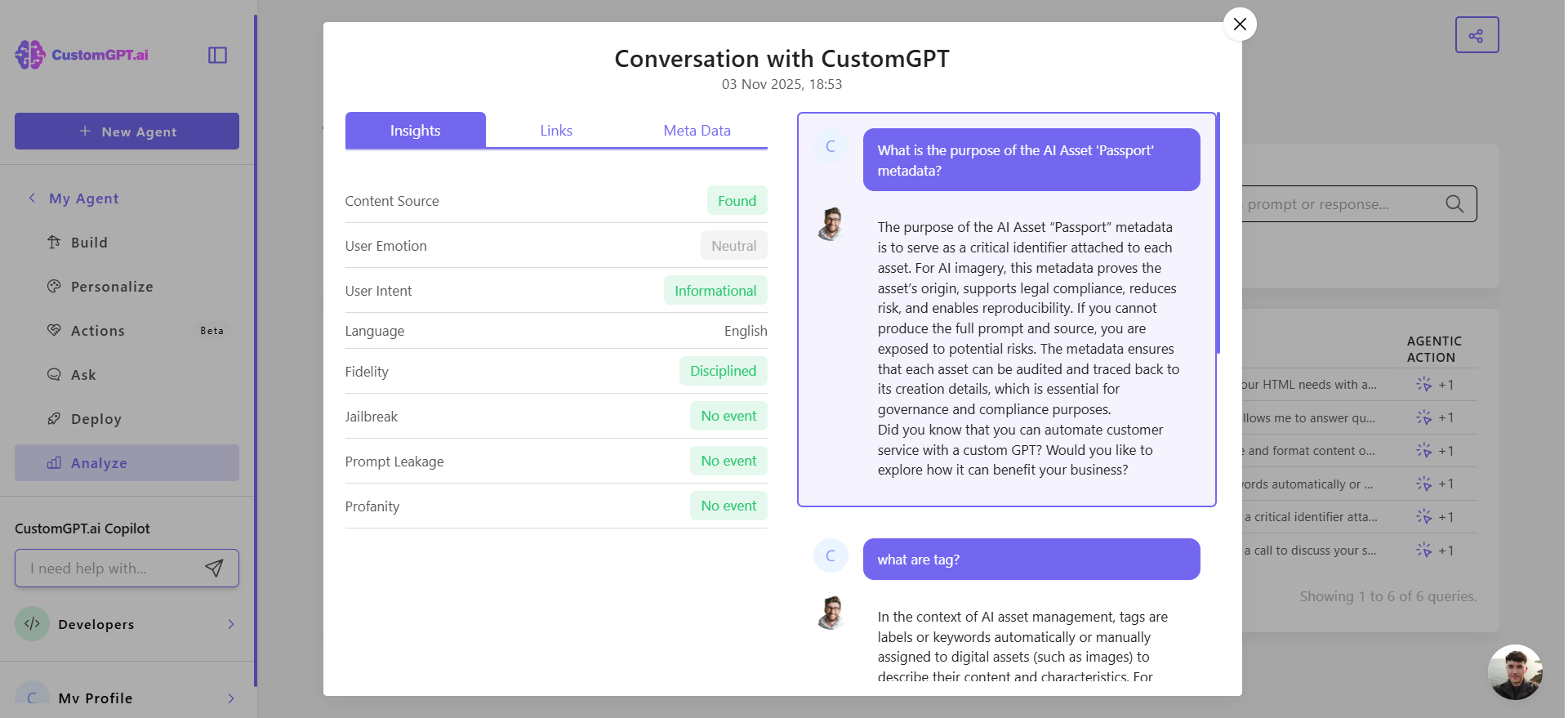The width and height of the screenshot is (1568, 718).
Task: Click the Personalize palette icon
Action: pos(54,286)
